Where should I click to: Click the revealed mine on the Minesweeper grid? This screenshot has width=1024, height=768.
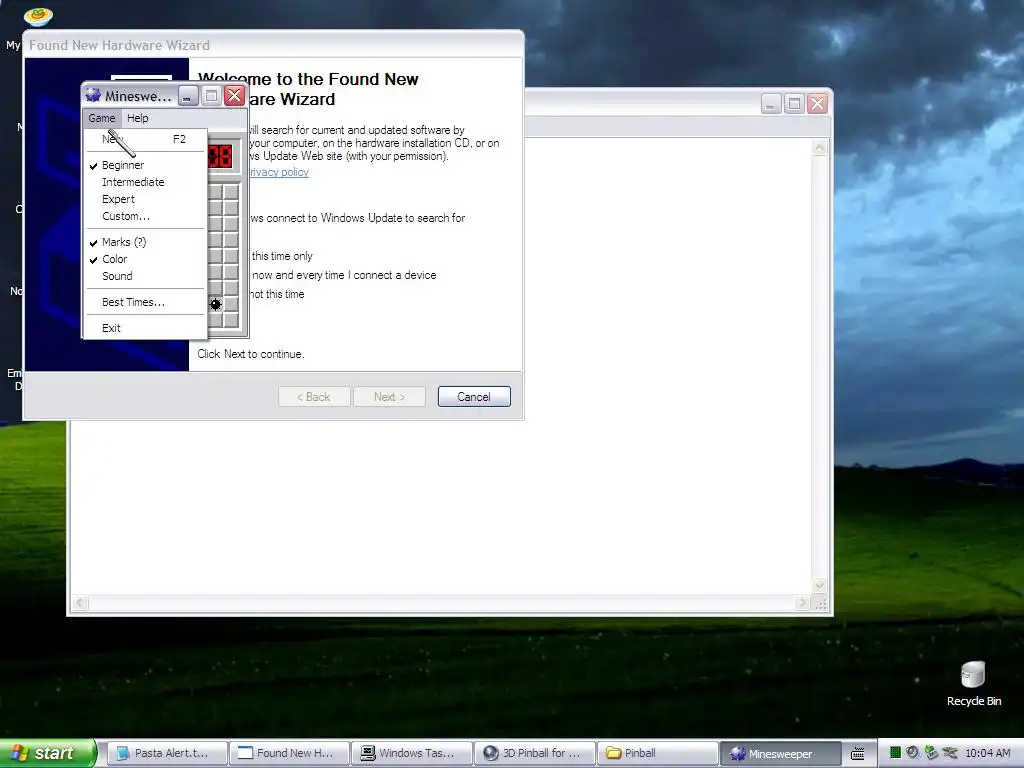216,304
